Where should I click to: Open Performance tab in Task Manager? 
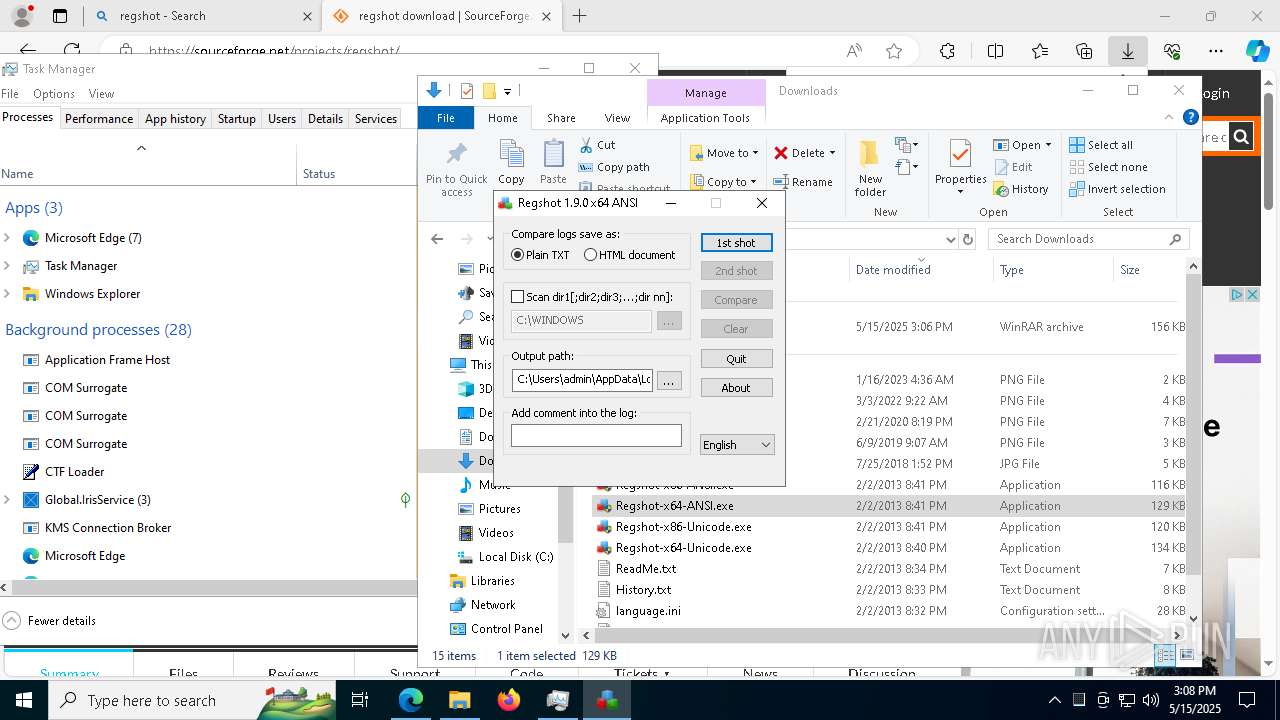99,118
